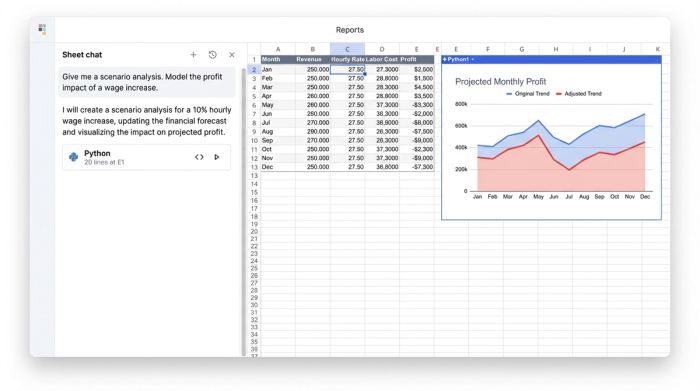Click the Sheet chat heading
700x391 pixels.
82,54
